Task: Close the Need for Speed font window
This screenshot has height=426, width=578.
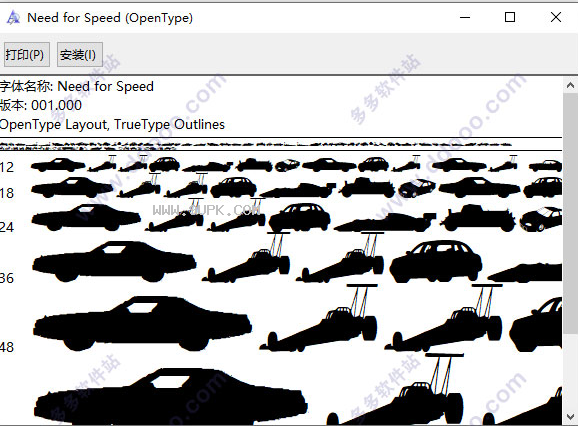Action: [556, 17]
